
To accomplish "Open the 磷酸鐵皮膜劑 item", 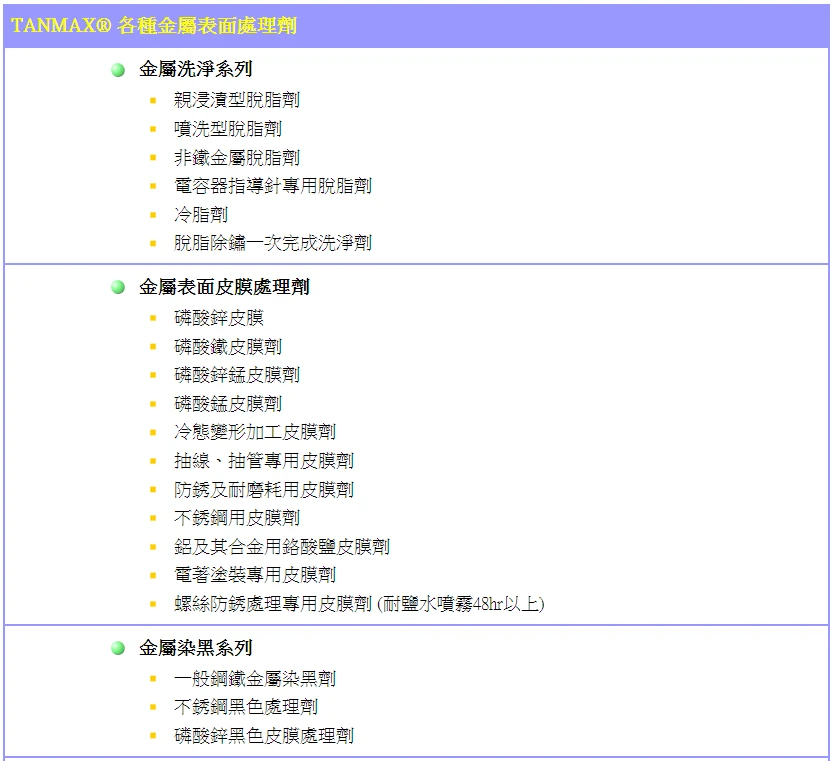I will (x=227, y=347).
